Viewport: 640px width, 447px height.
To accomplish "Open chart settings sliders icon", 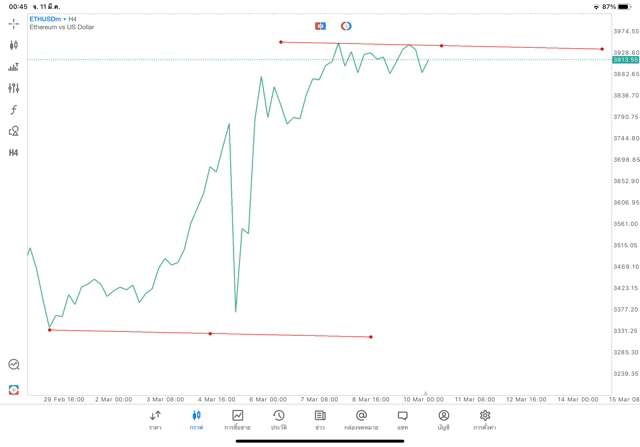I will click(13, 88).
